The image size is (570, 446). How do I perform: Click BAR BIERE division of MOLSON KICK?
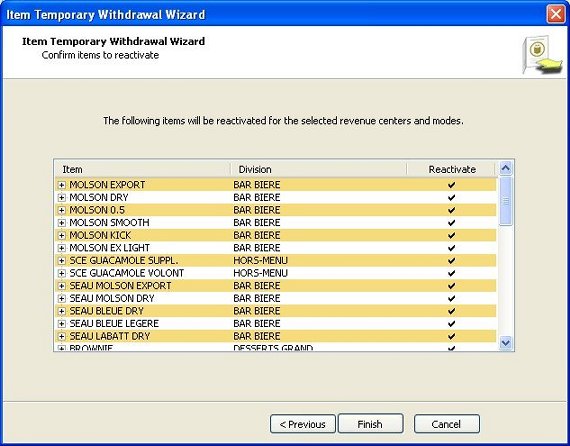[x=257, y=236]
